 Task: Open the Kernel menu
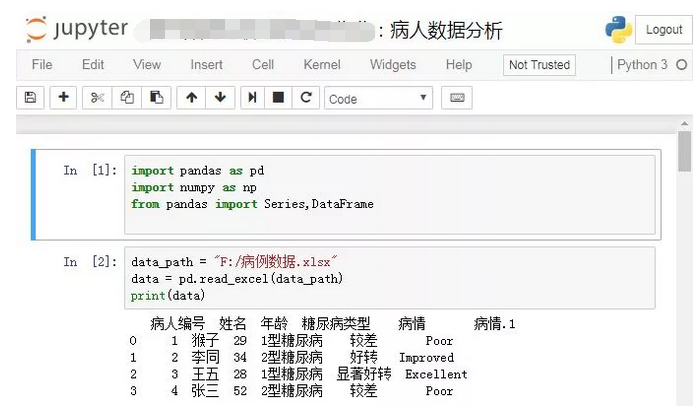click(x=322, y=65)
